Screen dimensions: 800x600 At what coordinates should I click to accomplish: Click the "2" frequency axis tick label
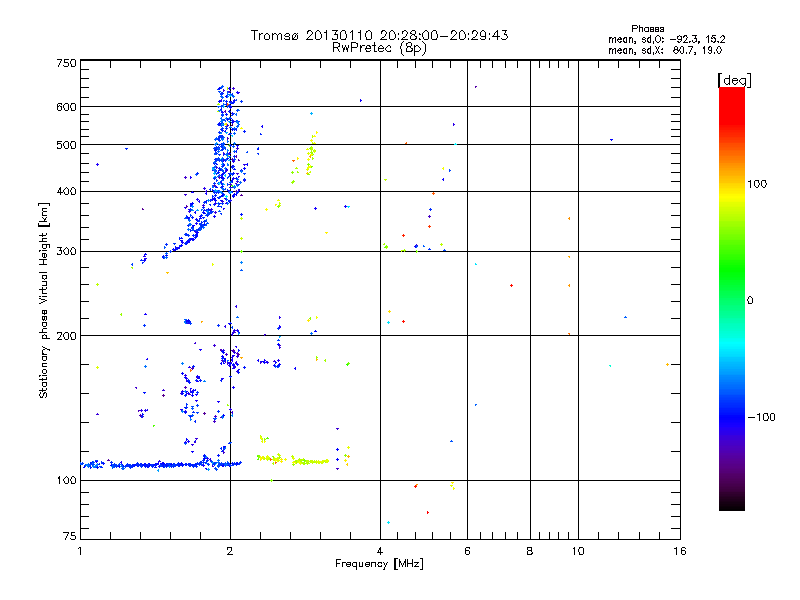click(230, 551)
